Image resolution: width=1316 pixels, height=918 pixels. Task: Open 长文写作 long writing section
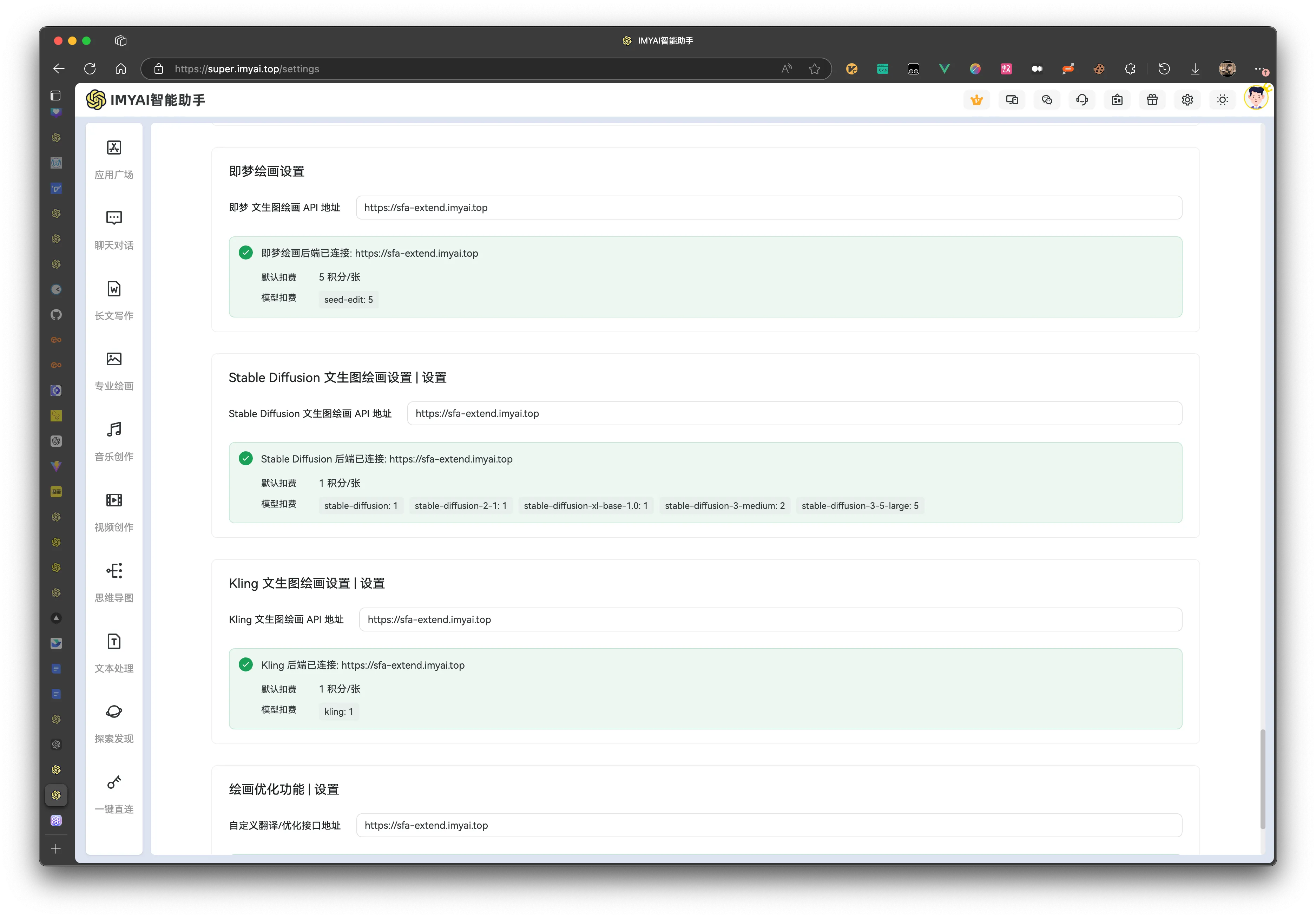click(113, 300)
